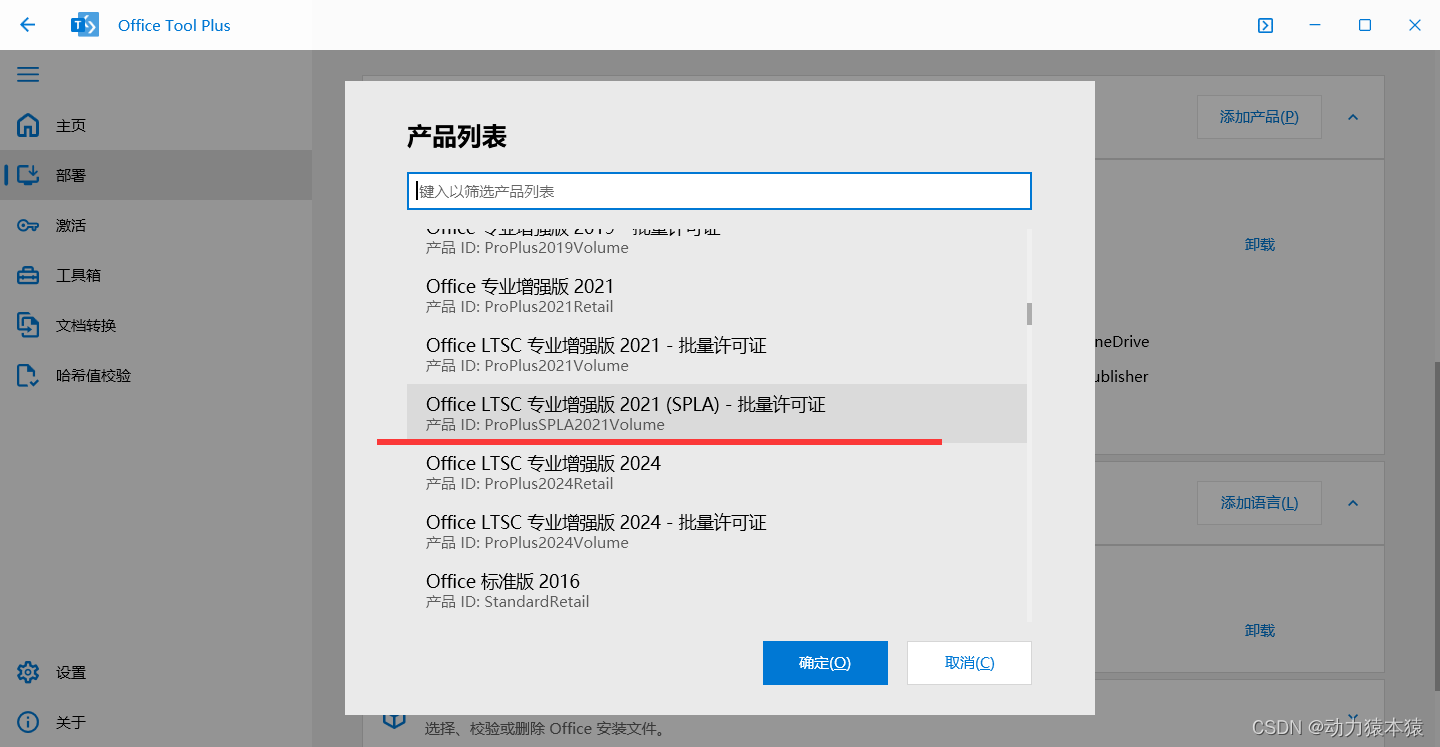1440x747 pixels.
Task: Click the lower 卸载 link for the language
Action: [x=1260, y=630]
